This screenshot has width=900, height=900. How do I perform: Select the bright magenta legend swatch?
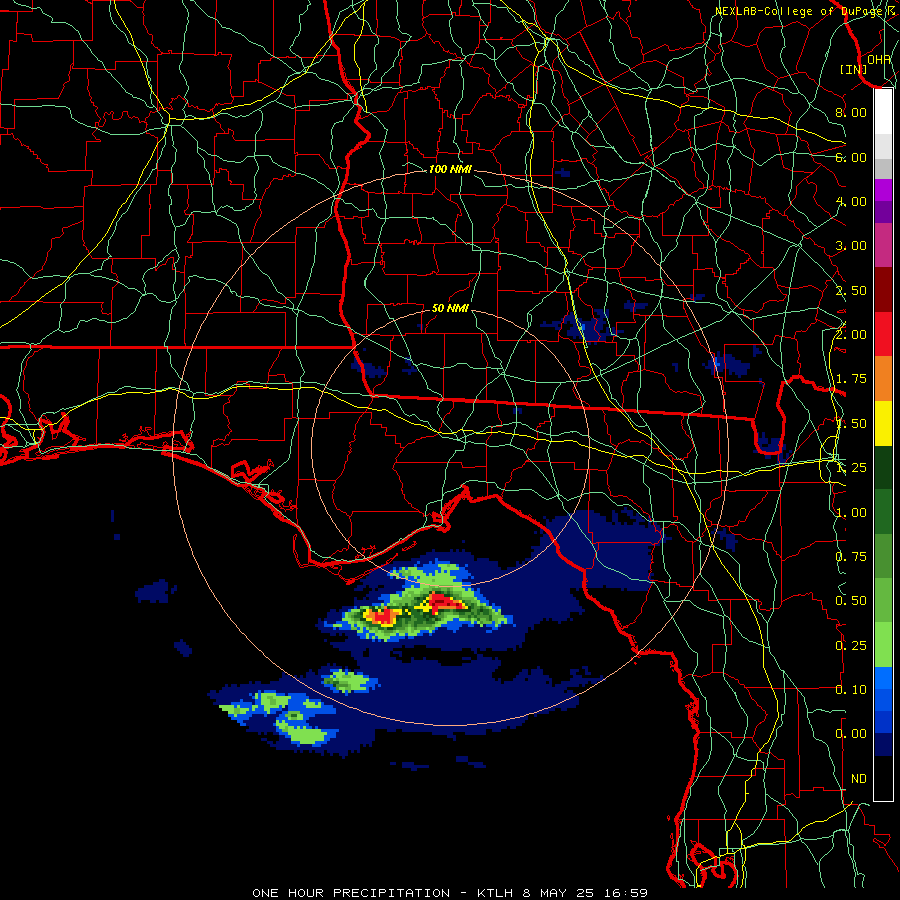click(x=883, y=190)
